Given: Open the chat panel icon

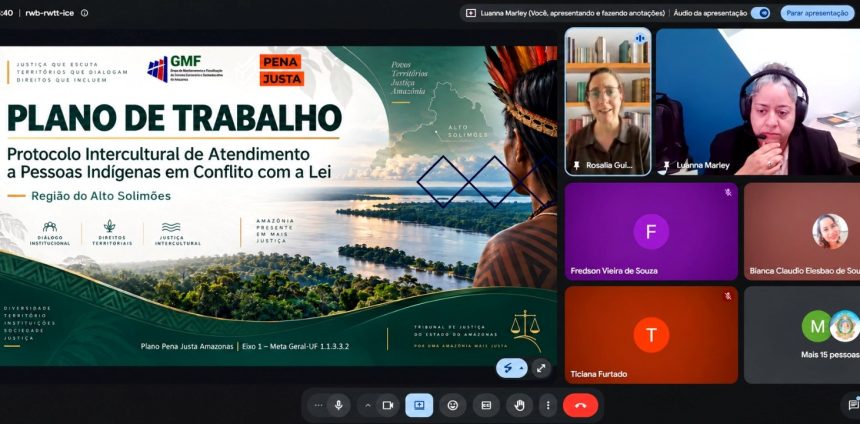Looking at the screenshot, I should pos(853,405).
